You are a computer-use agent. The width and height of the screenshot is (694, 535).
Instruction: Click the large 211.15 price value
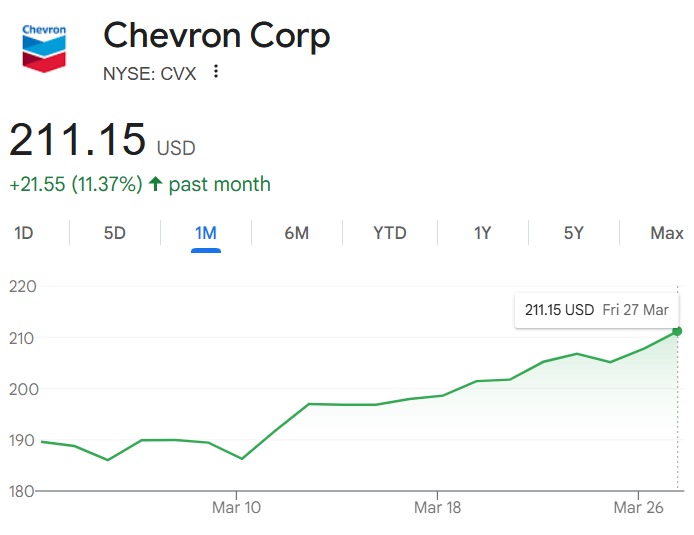(x=78, y=139)
